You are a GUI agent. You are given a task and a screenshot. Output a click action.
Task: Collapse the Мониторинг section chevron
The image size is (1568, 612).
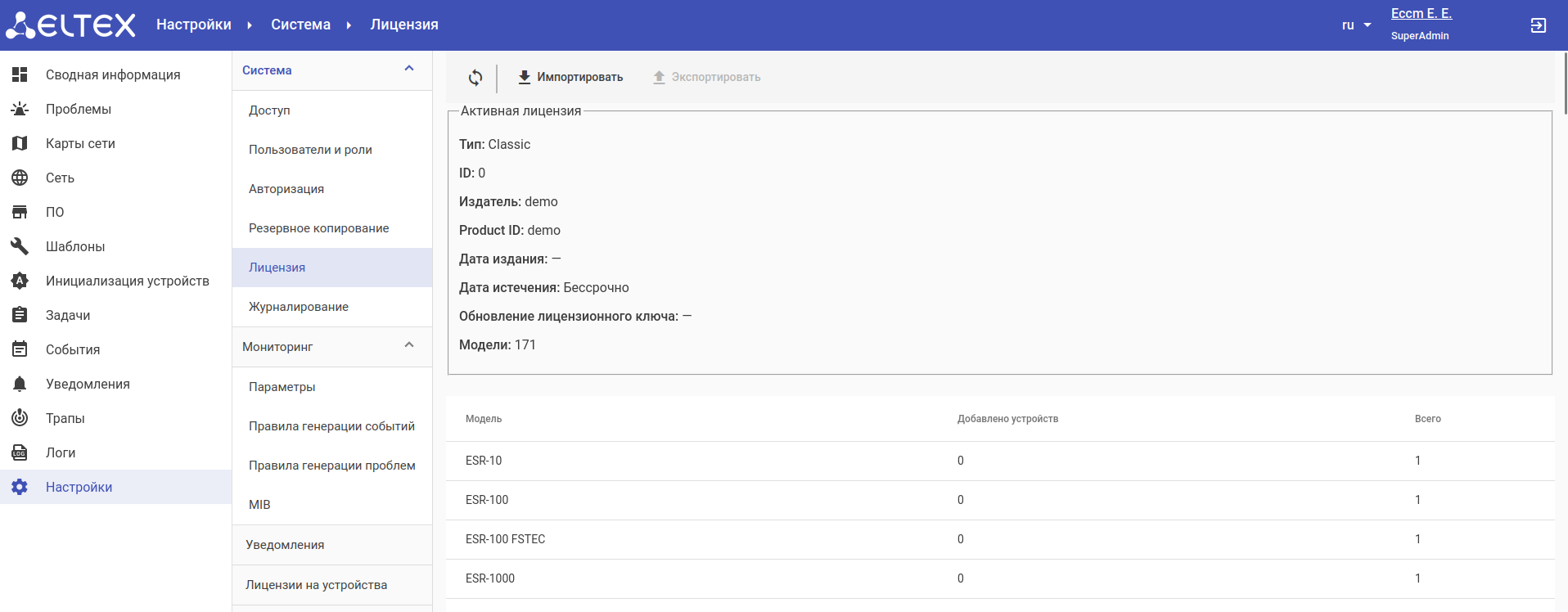pos(409,346)
